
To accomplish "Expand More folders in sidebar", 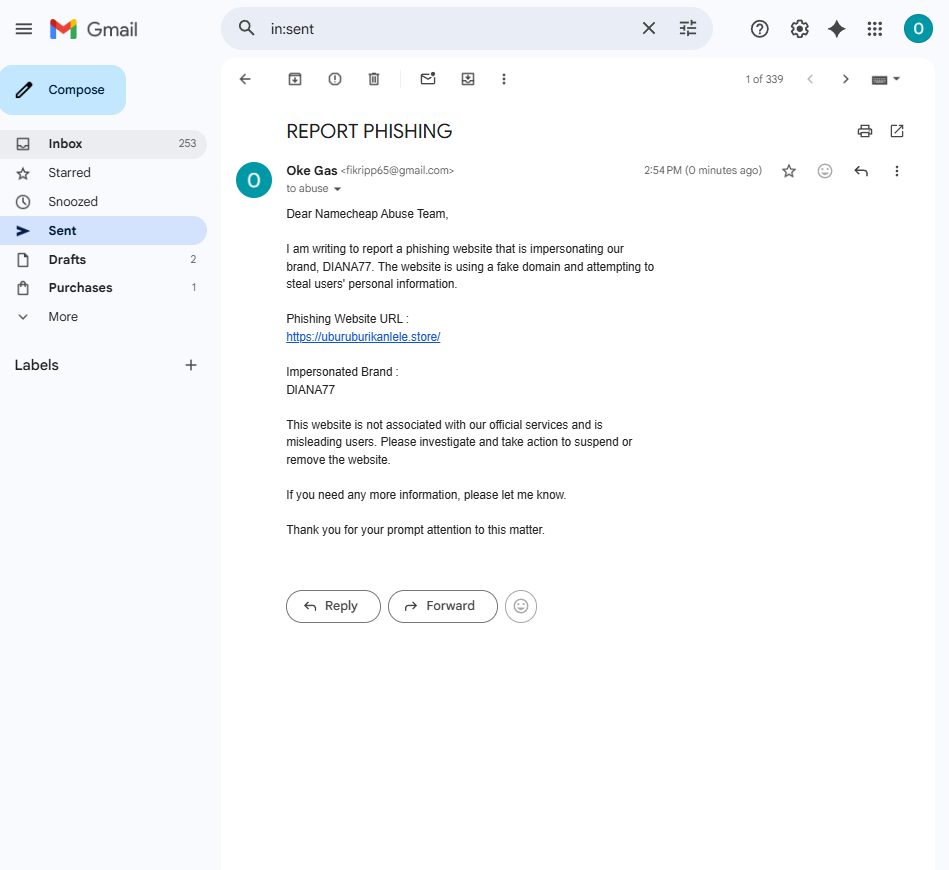I will pyautogui.click(x=103, y=317).
